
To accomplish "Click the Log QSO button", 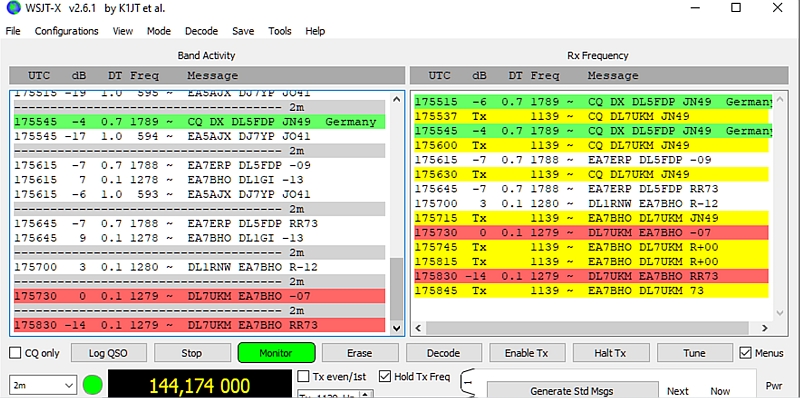I will [108, 353].
